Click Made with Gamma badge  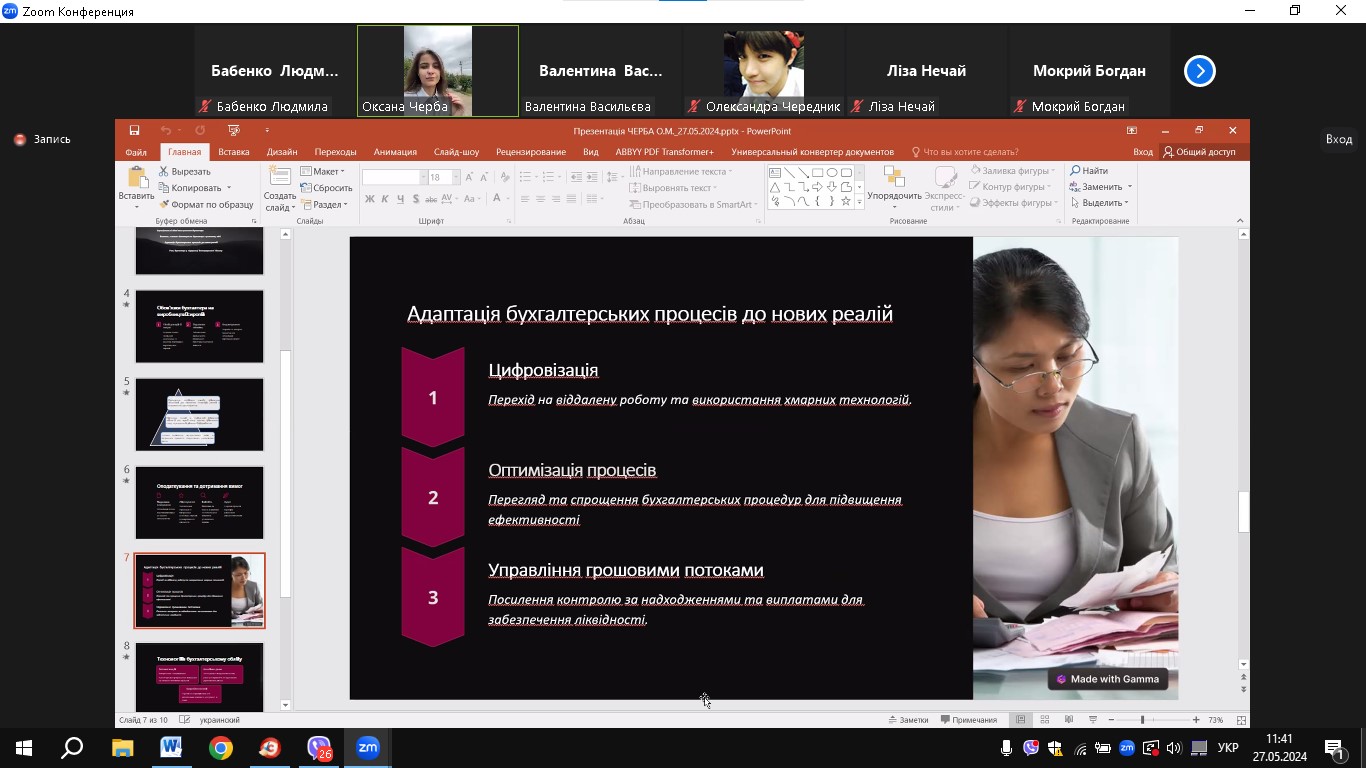(x=1107, y=679)
